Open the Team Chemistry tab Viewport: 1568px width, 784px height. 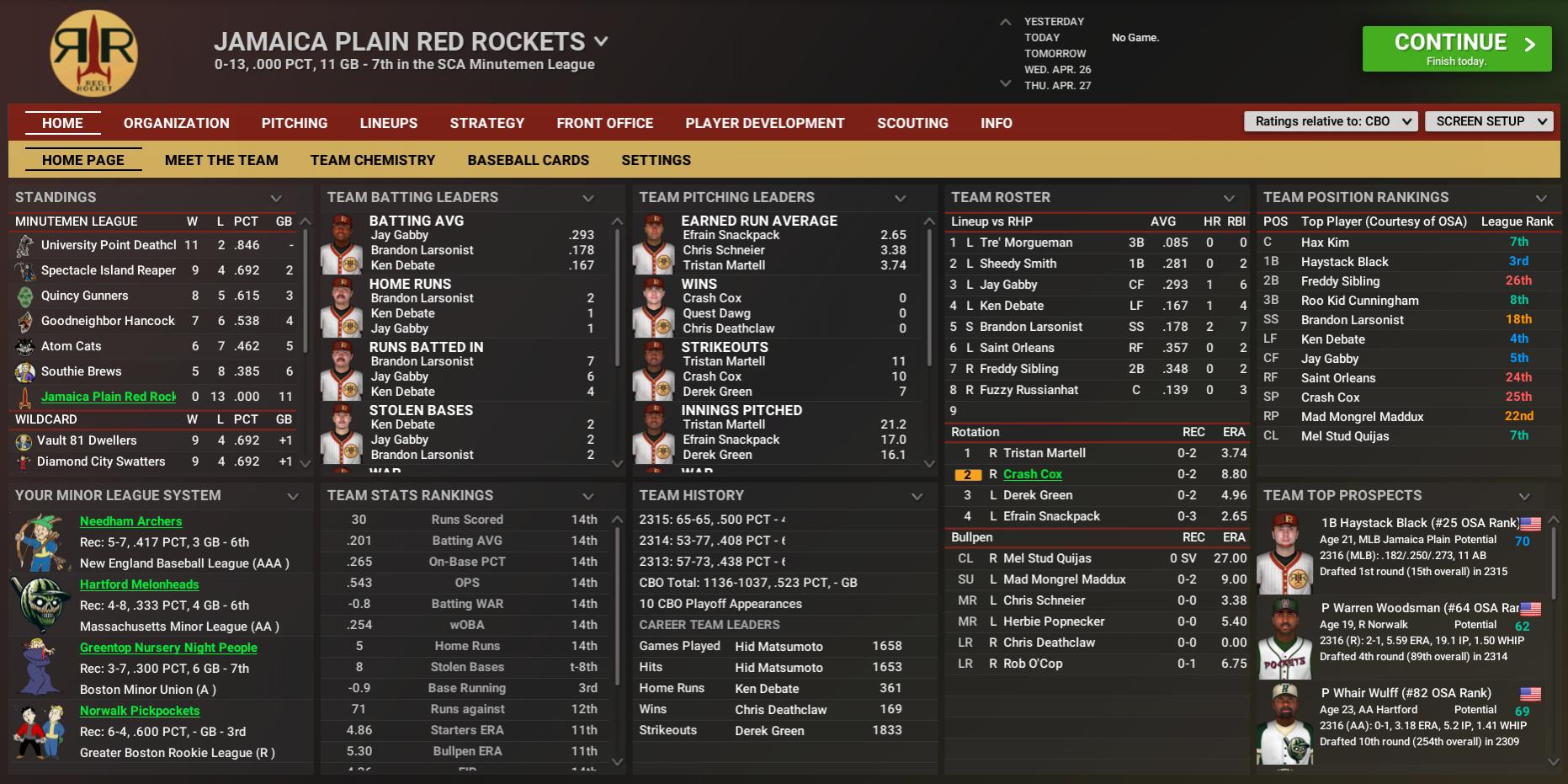pyautogui.click(x=372, y=160)
